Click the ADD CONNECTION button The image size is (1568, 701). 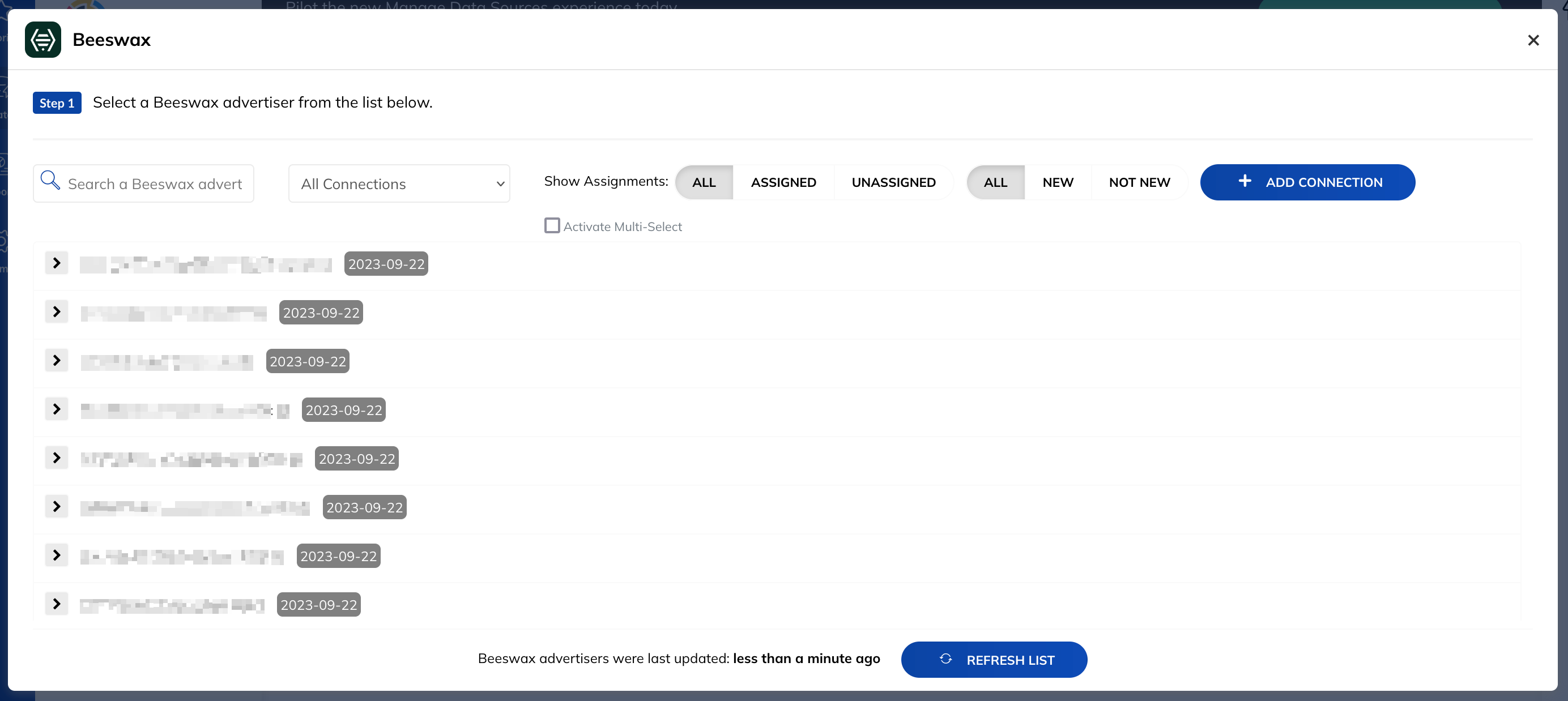(x=1307, y=182)
